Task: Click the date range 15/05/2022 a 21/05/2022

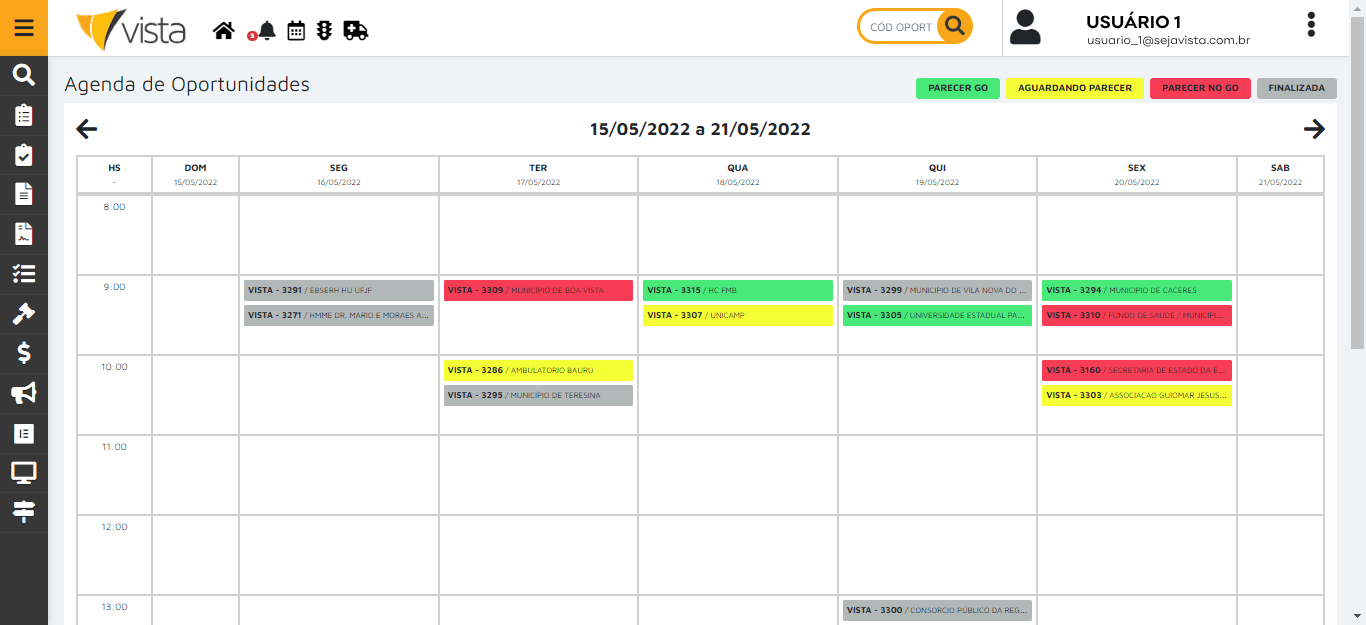Action: [700, 129]
